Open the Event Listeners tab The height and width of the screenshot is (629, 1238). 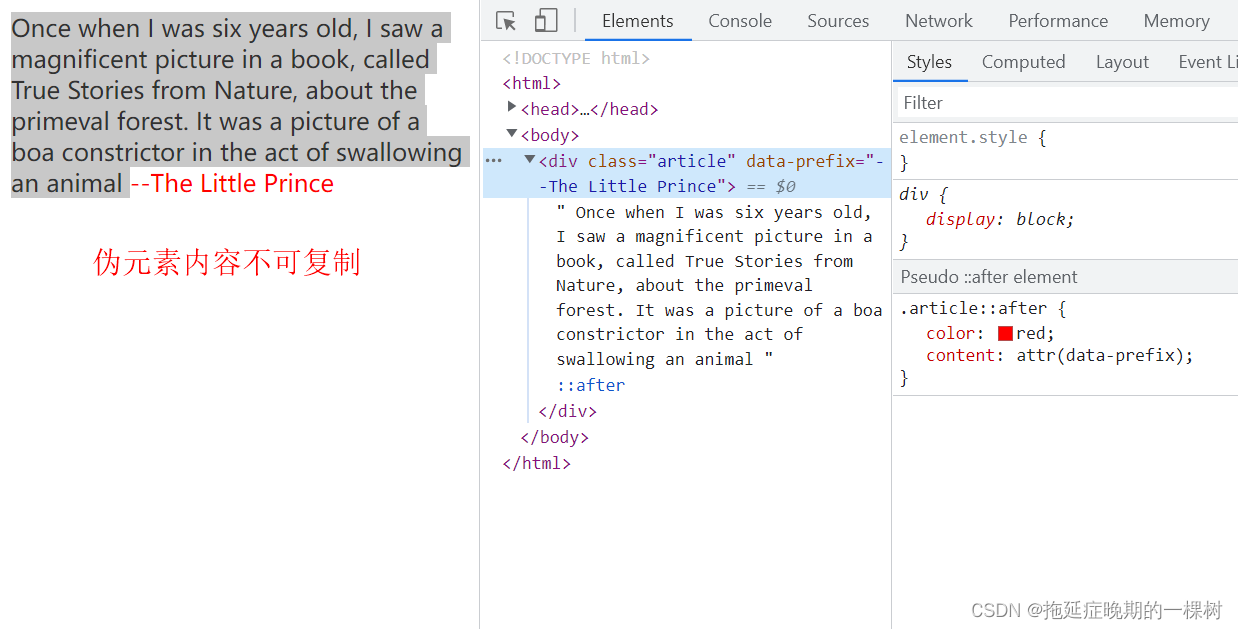pyautogui.click(x=1208, y=61)
